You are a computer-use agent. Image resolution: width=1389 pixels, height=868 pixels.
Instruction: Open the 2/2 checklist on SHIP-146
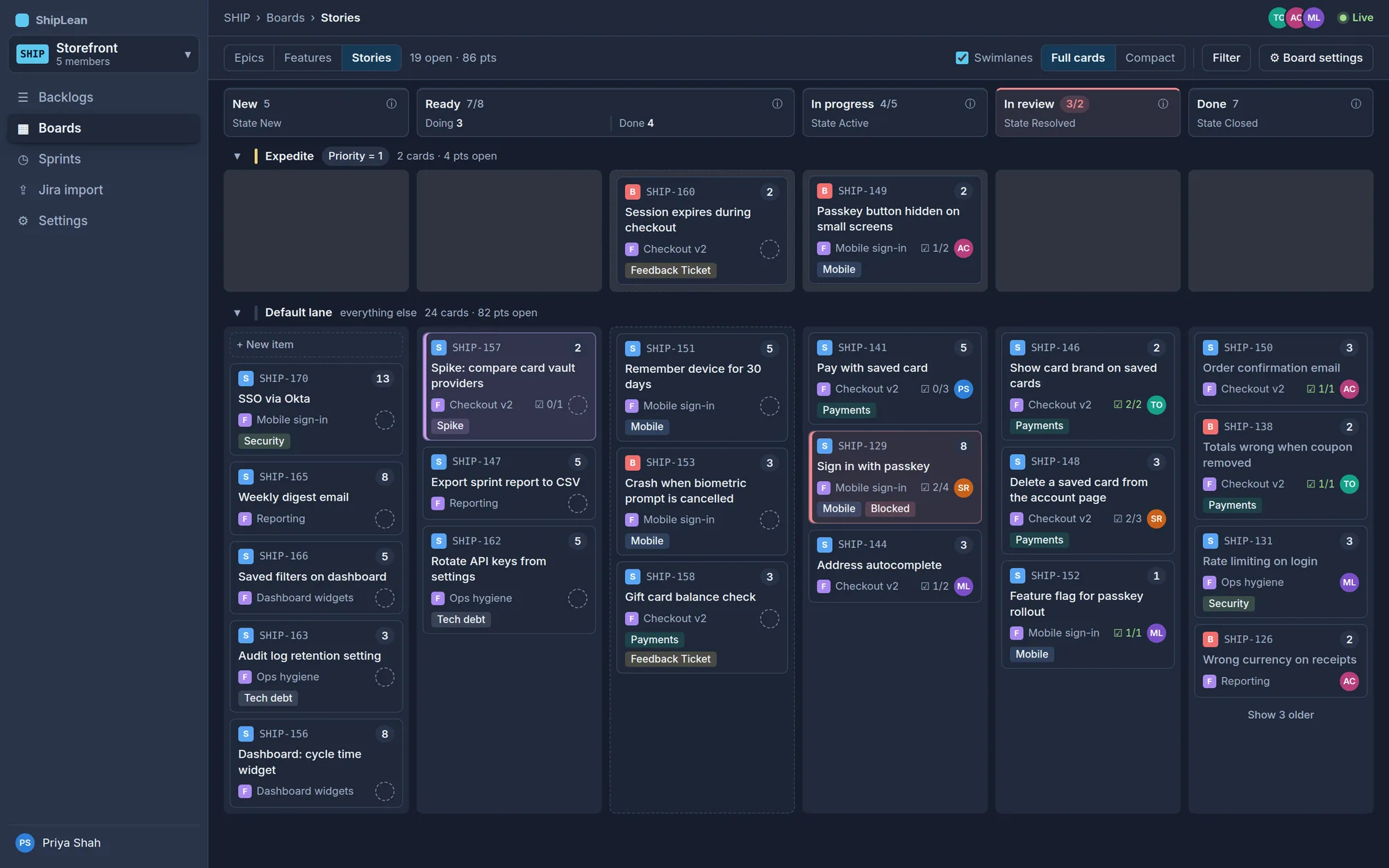pos(1128,405)
